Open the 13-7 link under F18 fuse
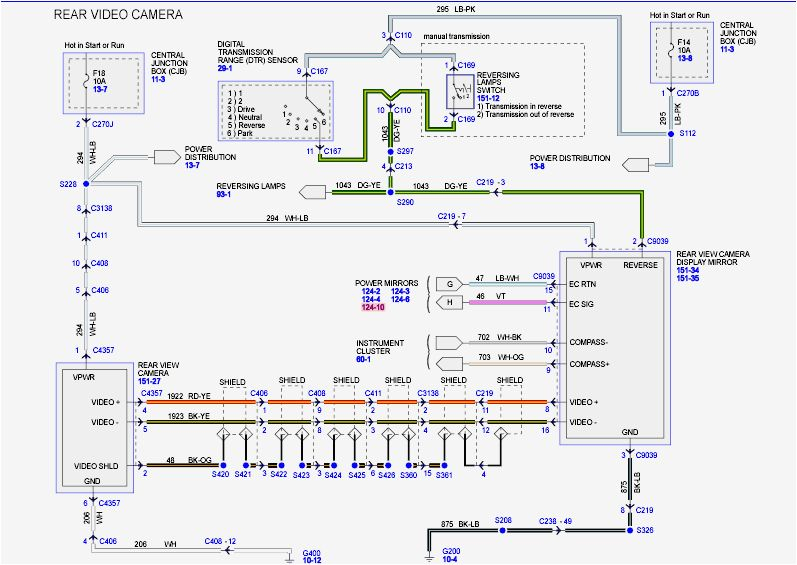 (x=100, y=89)
